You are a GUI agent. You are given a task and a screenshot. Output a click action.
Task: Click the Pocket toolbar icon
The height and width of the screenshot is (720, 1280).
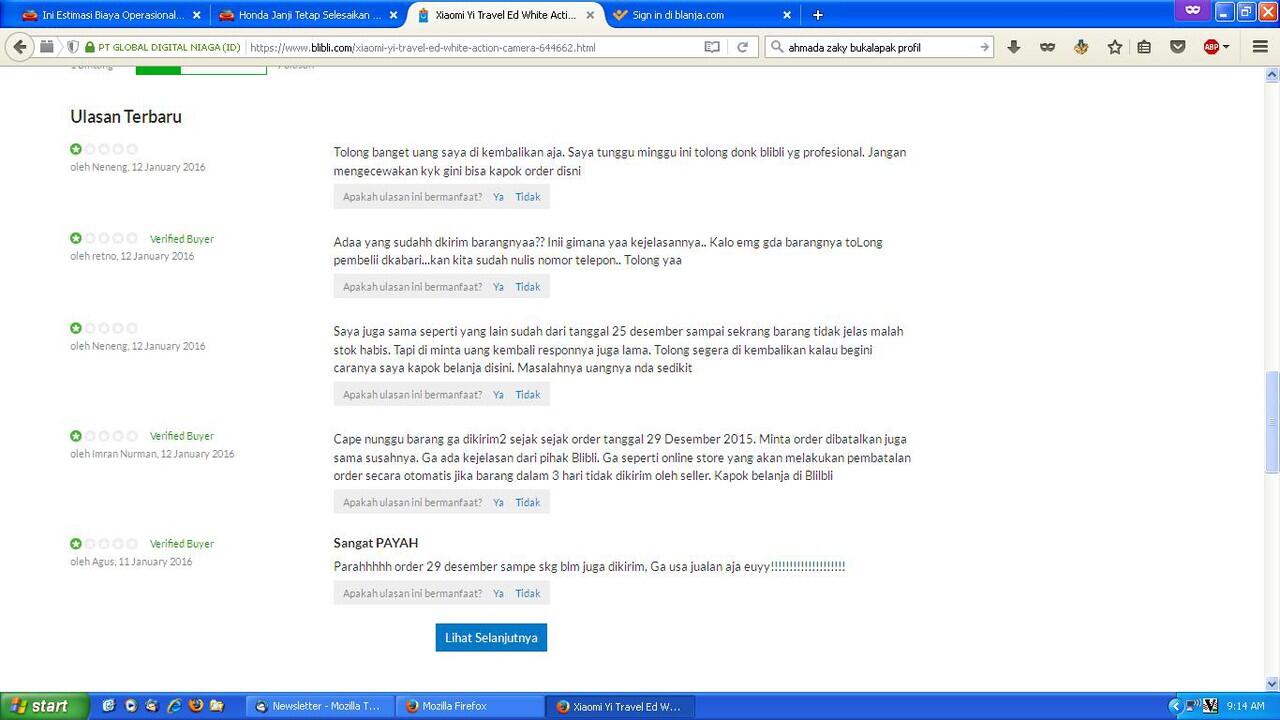(1178, 47)
